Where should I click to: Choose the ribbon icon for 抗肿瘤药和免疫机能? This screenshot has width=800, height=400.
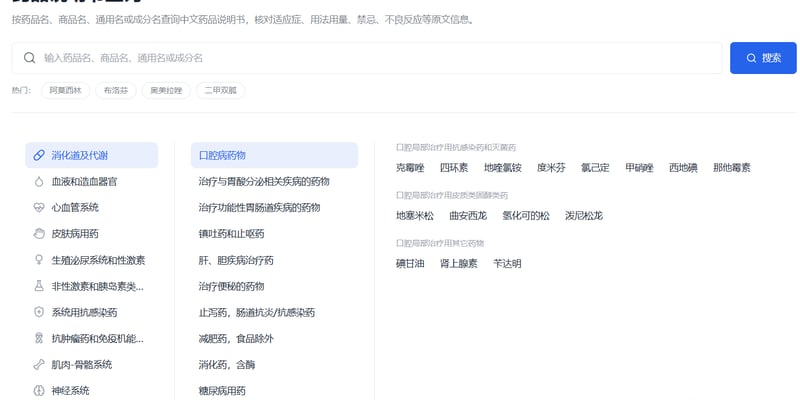click(x=39, y=338)
